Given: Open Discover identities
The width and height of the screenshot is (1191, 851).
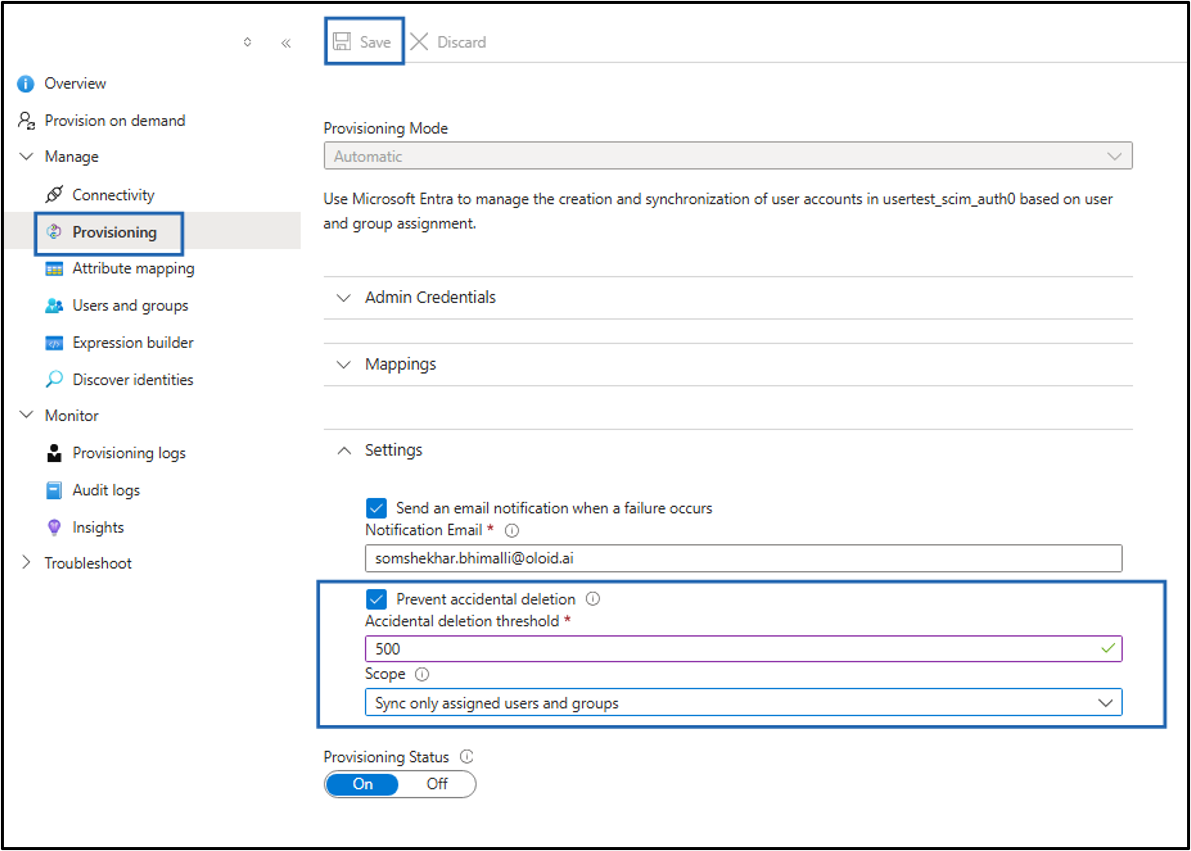Looking at the screenshot, I should pos(133,379).
